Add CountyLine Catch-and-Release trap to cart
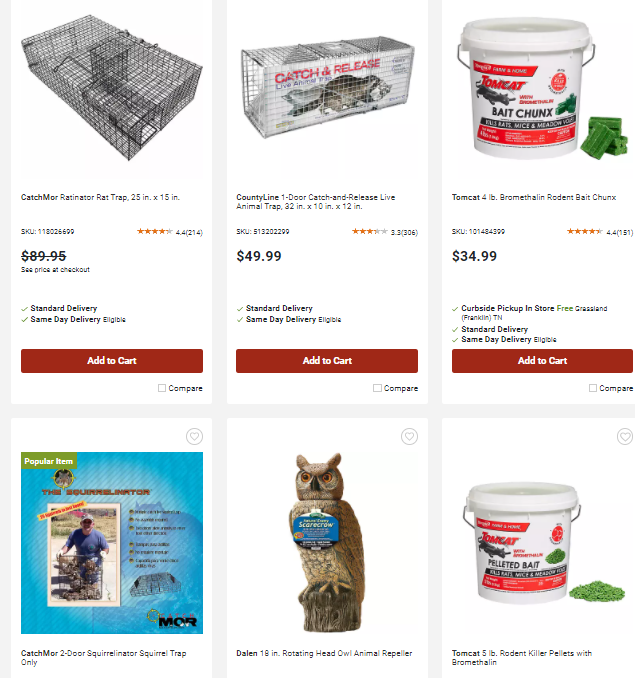This screenshot has width=635, height=678. [x=327, y=361]
